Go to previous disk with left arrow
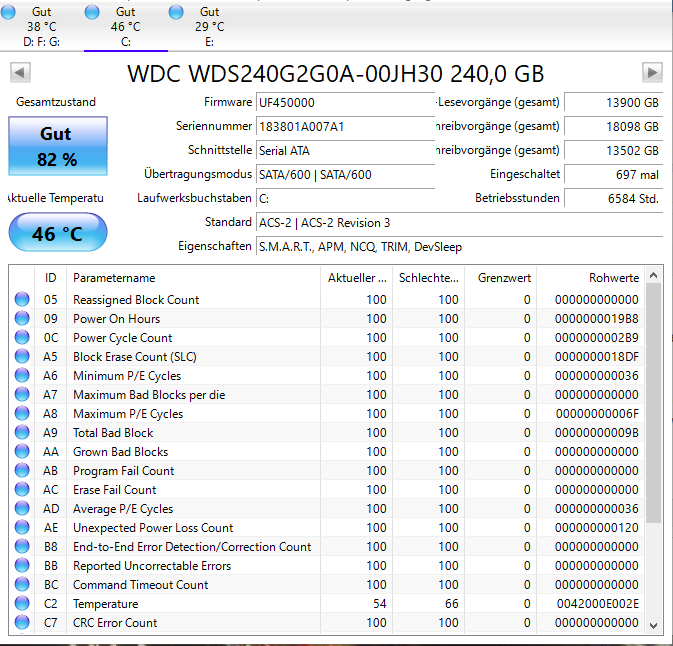 point(20,72)
